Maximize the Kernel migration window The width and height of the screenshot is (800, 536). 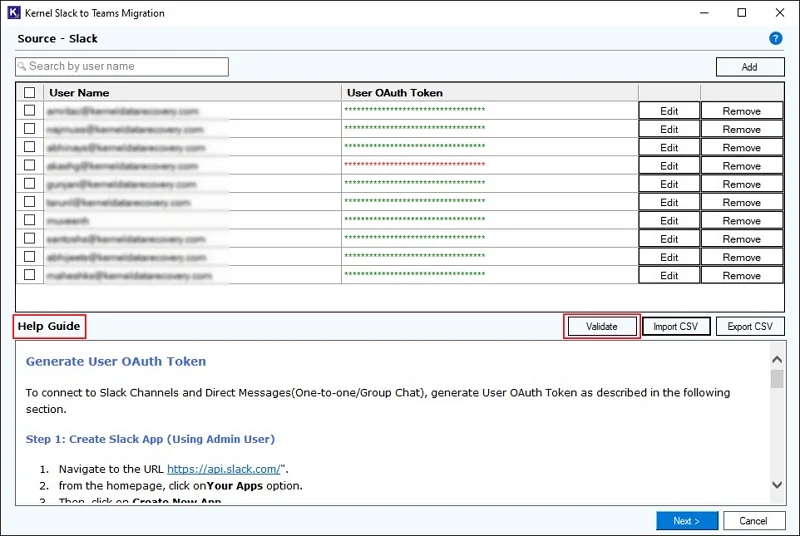pos(742,13)
